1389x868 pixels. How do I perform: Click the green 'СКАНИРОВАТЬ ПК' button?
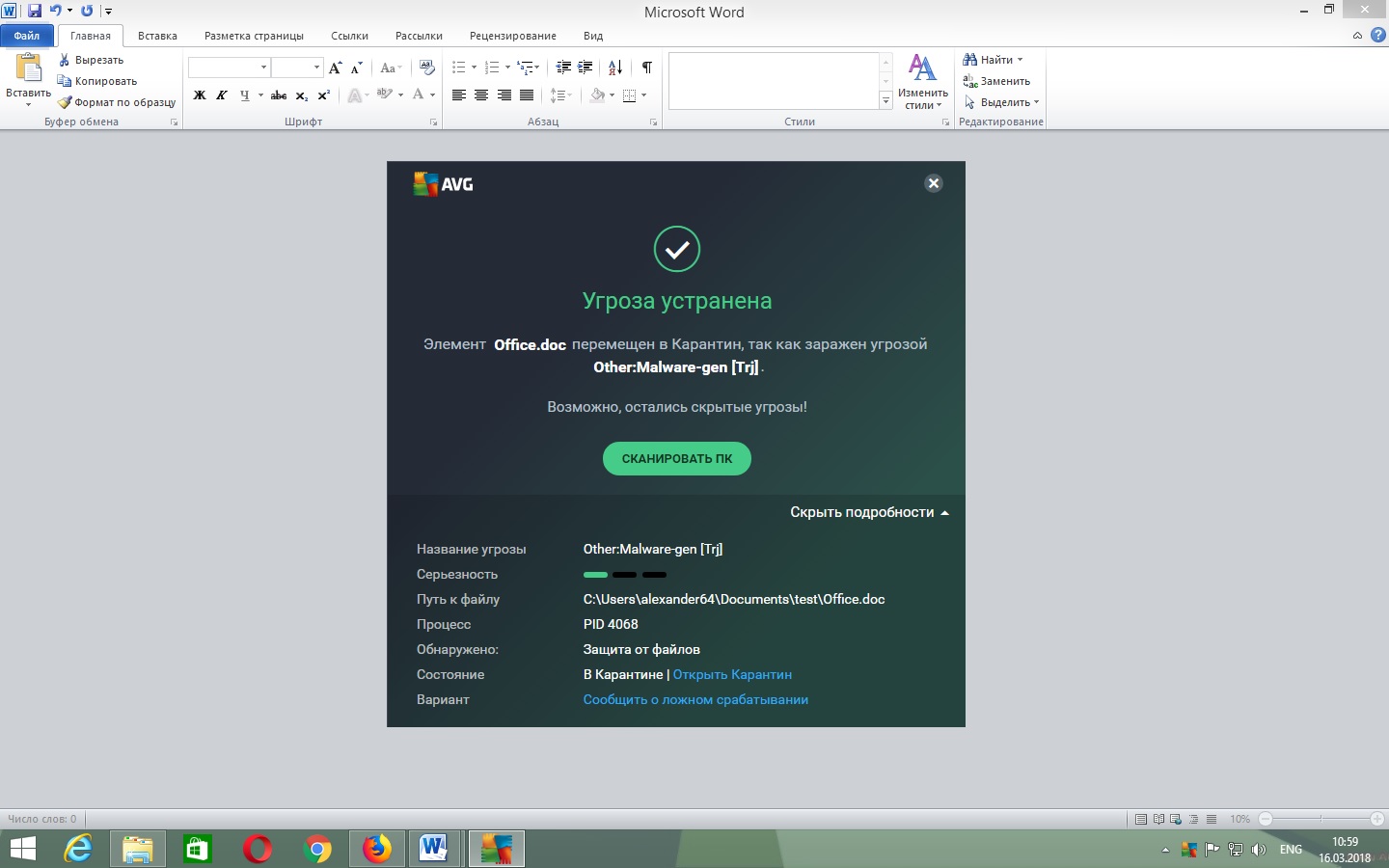click(x=676, y=459)
